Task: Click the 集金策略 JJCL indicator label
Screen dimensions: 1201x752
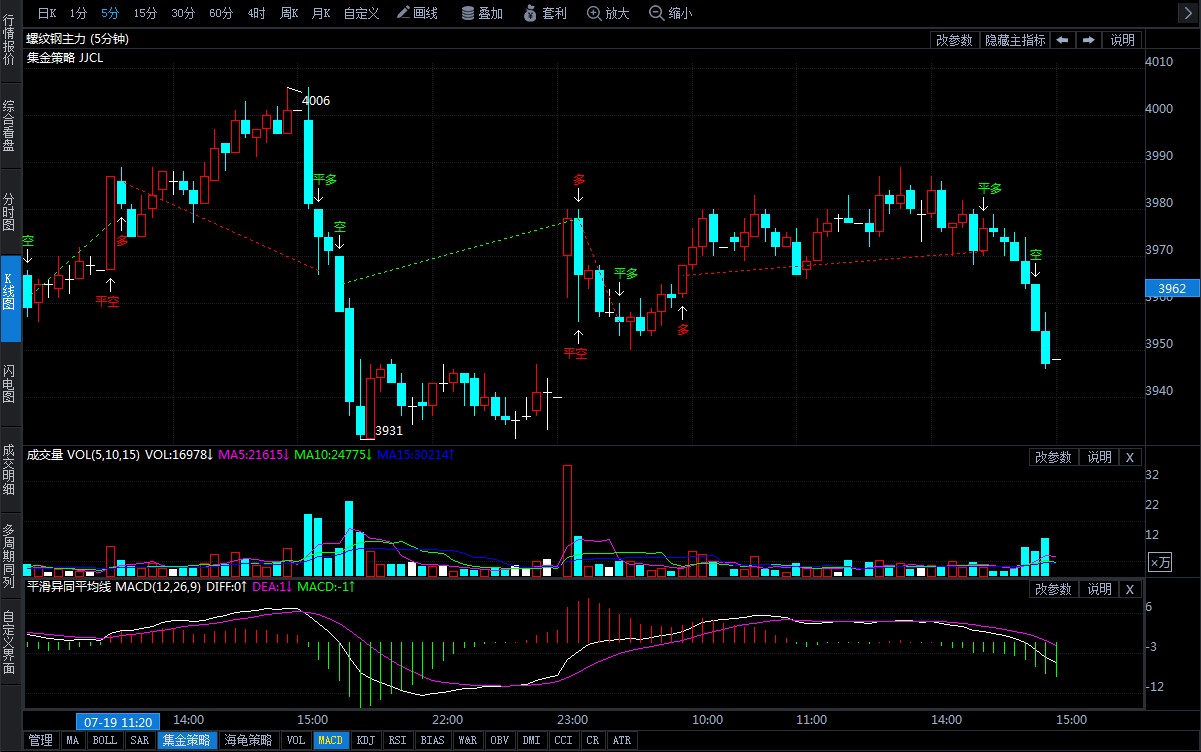Action: click(x=64, y=58)
